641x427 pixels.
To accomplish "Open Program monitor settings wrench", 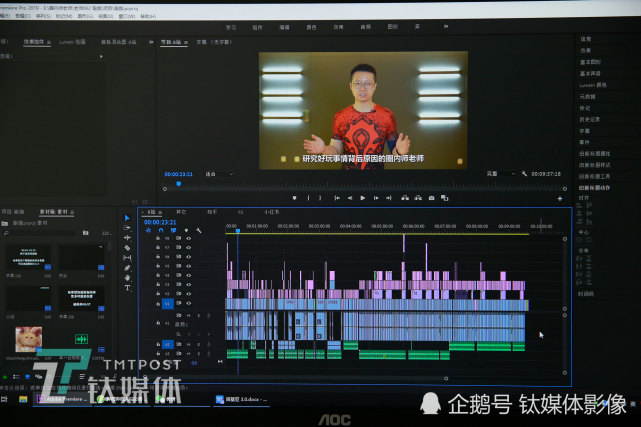I will (x=524, y=174).
